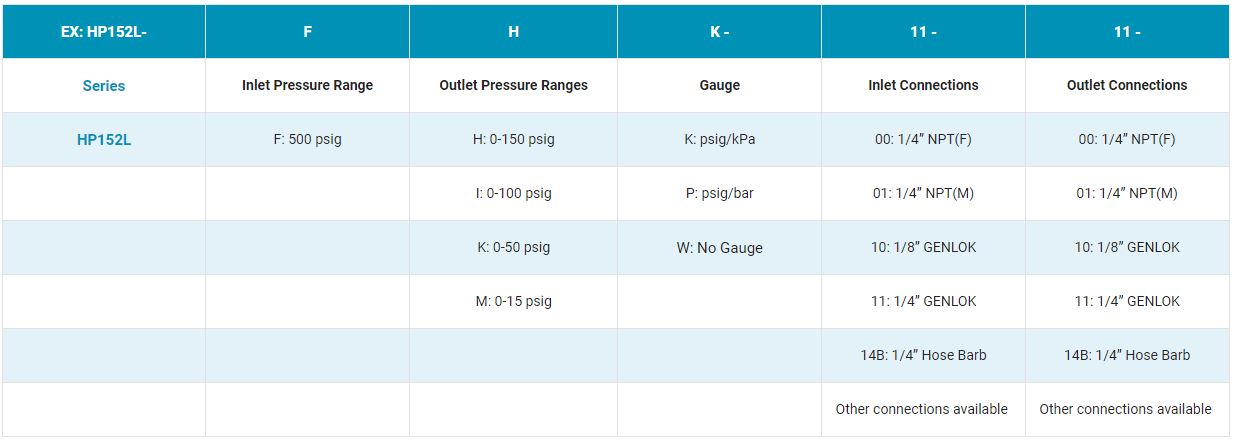Select the F: 500 psig inlet pressure
The image size is (1236, 443).
pyautogui.click(x=307, y=139)
